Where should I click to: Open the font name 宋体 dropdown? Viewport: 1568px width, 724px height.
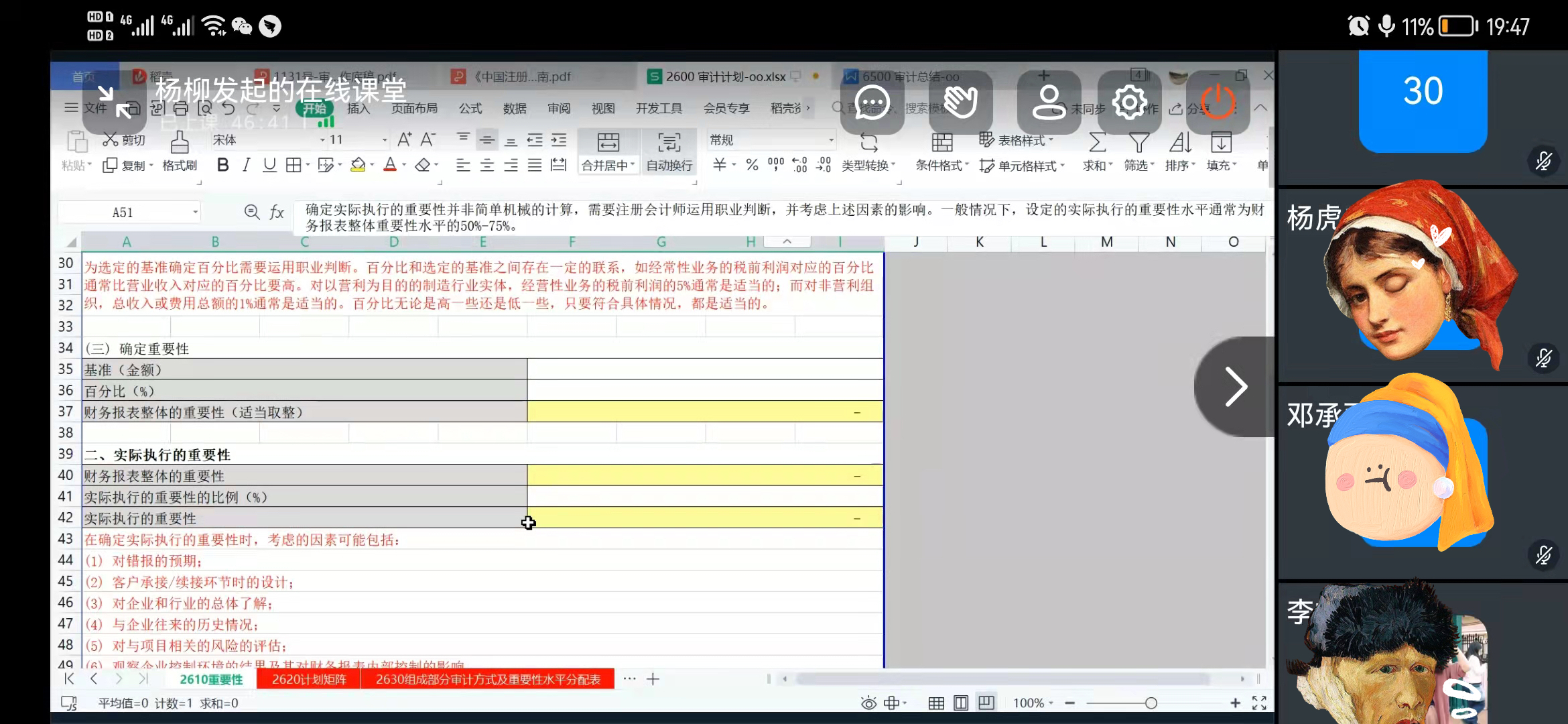[322, 140]
